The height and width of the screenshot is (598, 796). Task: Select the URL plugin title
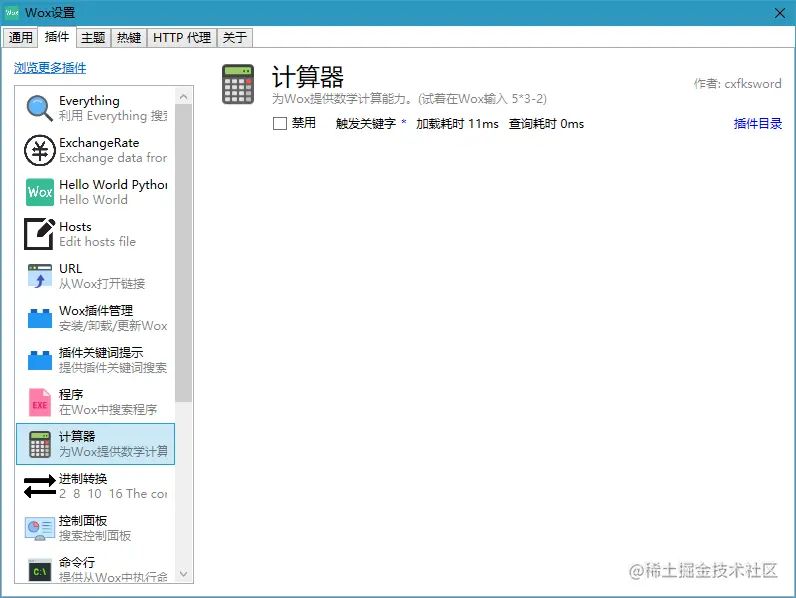[71, 269]
